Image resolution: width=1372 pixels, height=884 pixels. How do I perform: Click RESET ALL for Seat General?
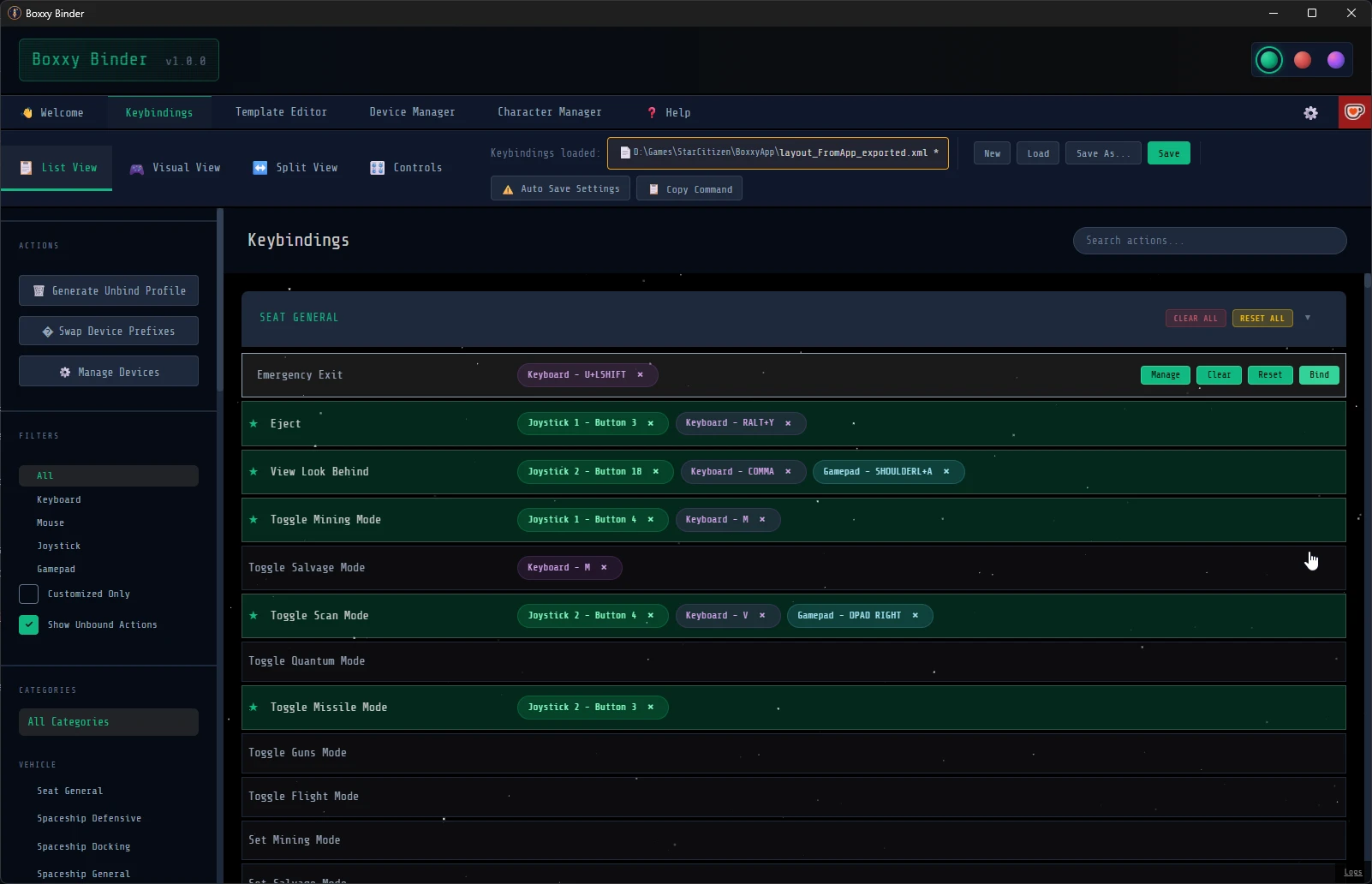click(x=1262, y=318)
